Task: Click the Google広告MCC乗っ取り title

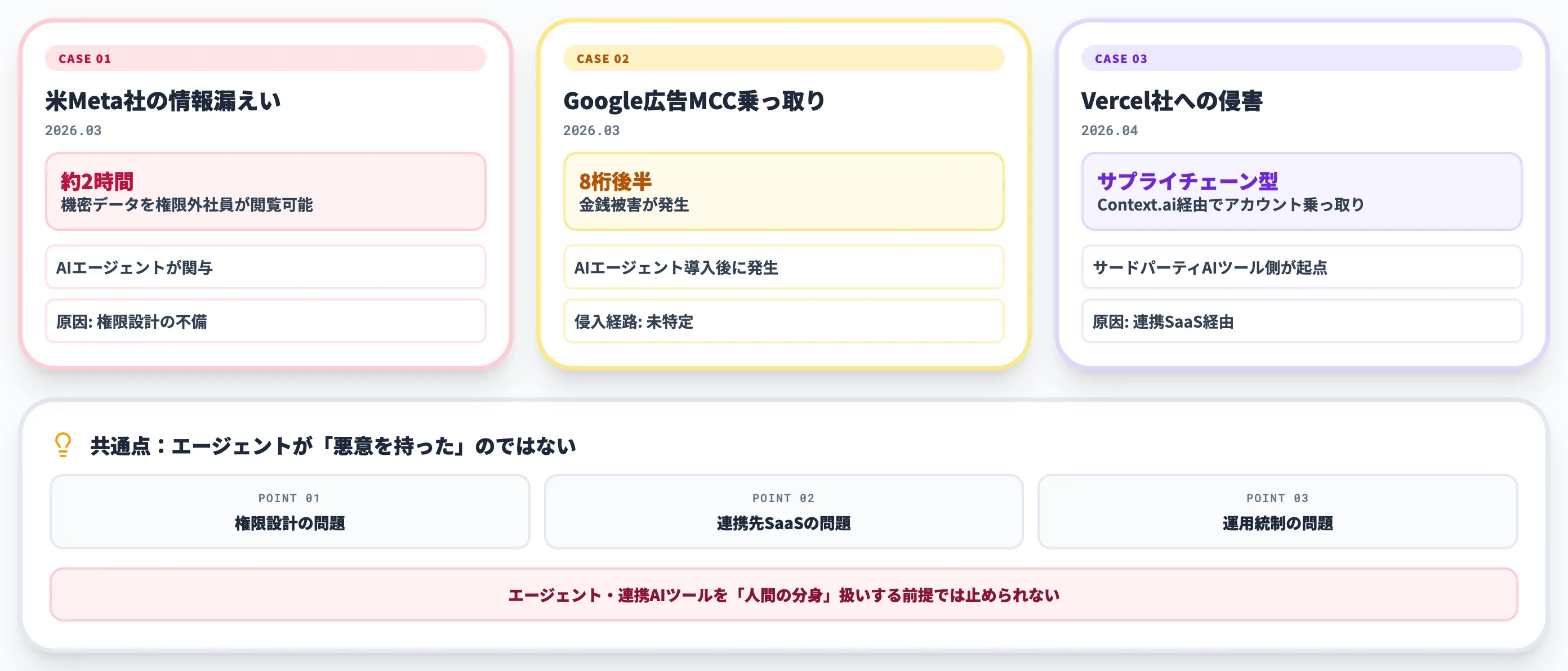Action: 694,101
